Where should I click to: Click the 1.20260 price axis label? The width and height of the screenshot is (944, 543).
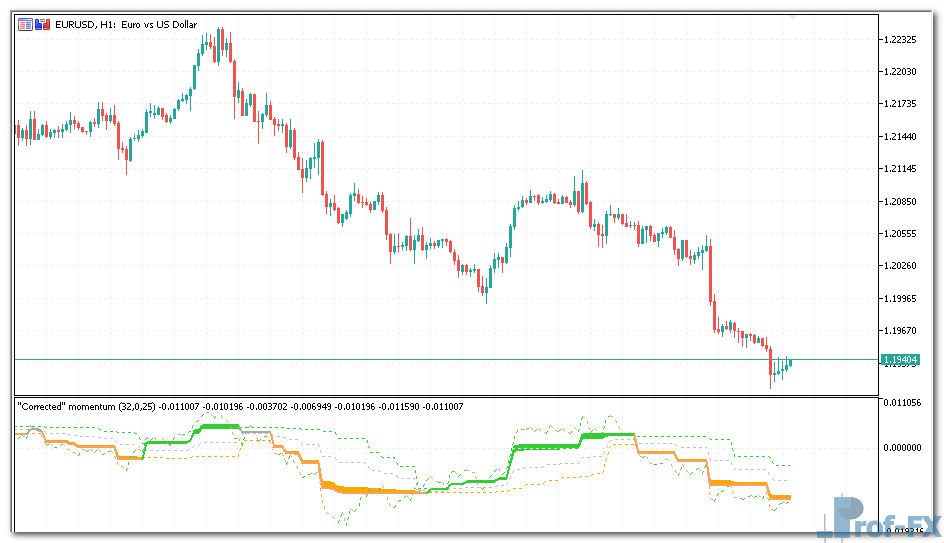(x=901, y=266)
